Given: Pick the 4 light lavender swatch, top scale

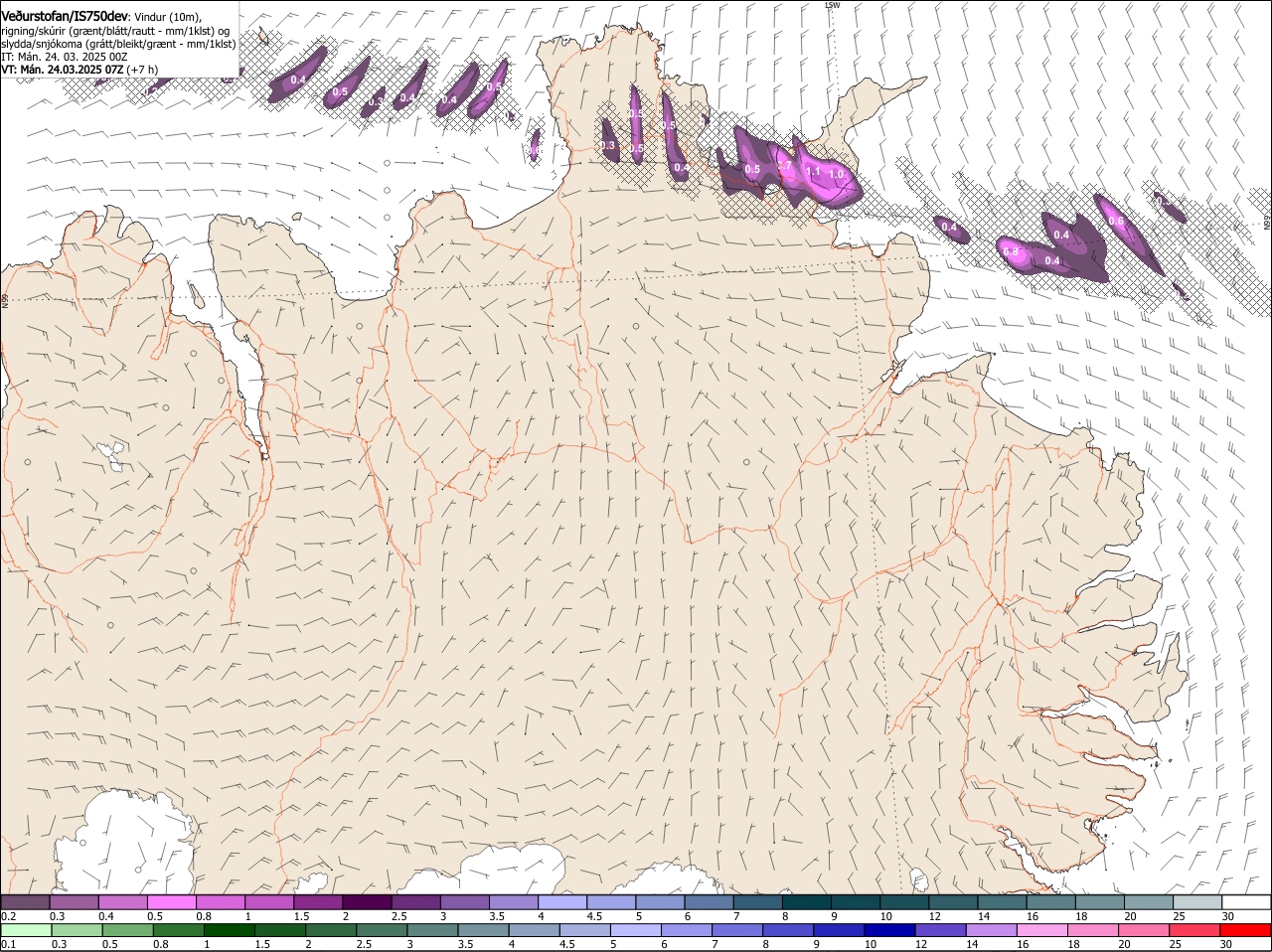Looking at the screenshot, I should click(x=561, y=902).
